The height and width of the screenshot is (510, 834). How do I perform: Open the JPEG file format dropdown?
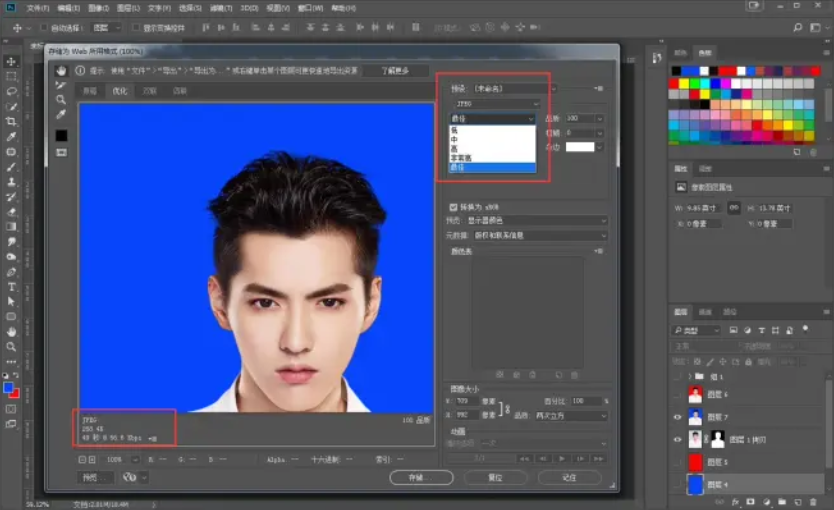pos(496,103)
